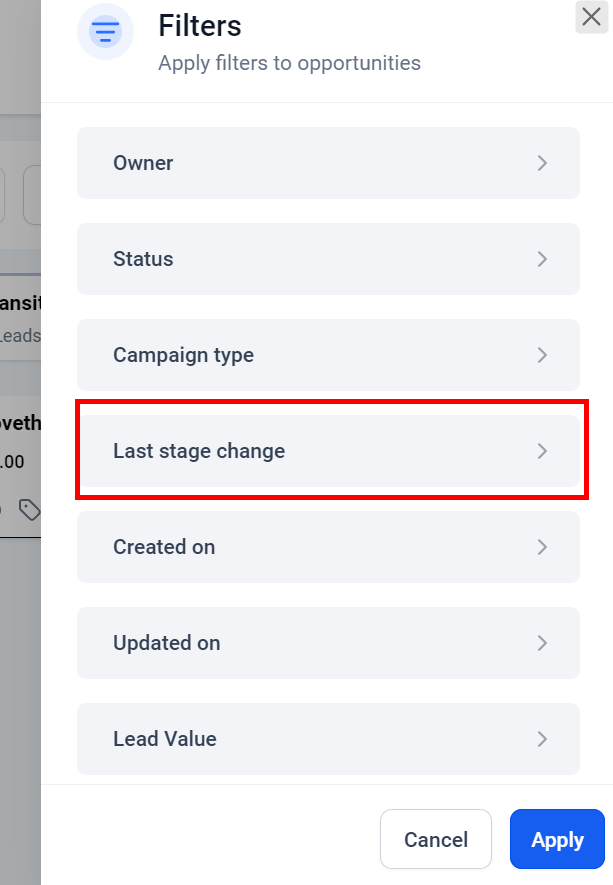This screenshot has height=885, width=613.
Task: Expand the Updated on chevron arrow
Action: click(x=542, y=643)
